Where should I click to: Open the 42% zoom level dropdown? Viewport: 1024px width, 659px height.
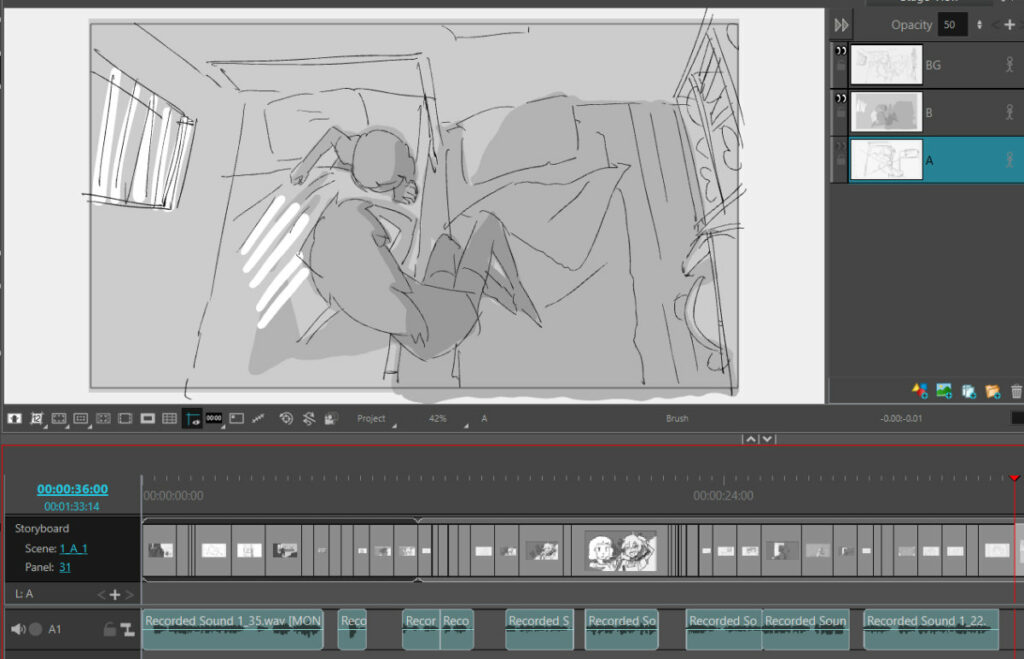[440, 419]
